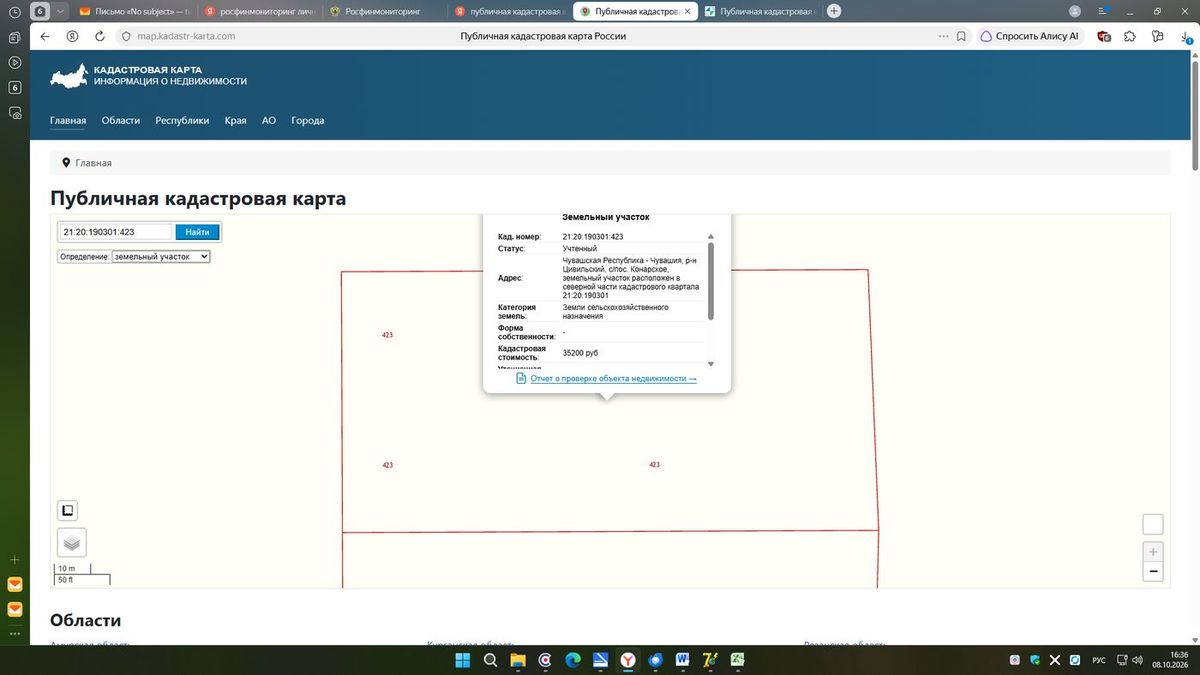Open the Республики navigation menu item

pos(182,120)
